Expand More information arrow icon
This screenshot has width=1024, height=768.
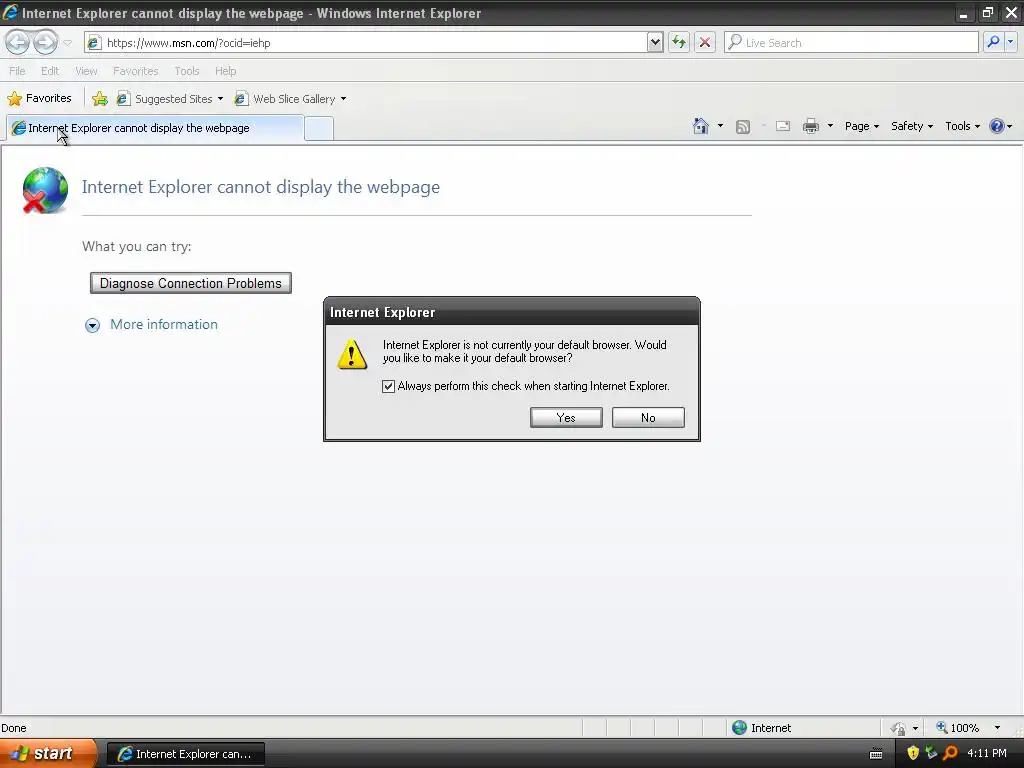pos(93,325)
